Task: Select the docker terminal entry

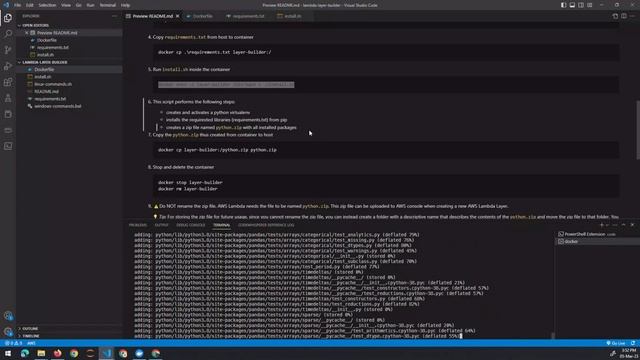Action: 597,242
